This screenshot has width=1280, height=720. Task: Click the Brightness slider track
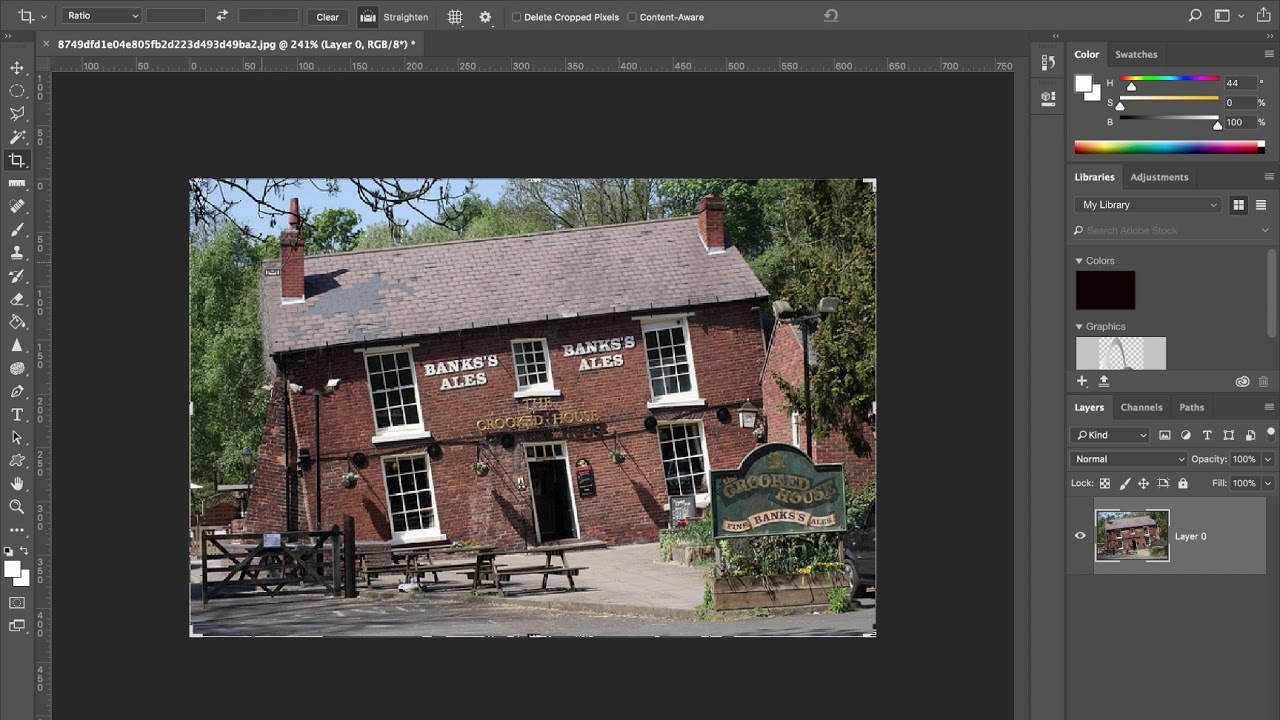coord(1168,118)
